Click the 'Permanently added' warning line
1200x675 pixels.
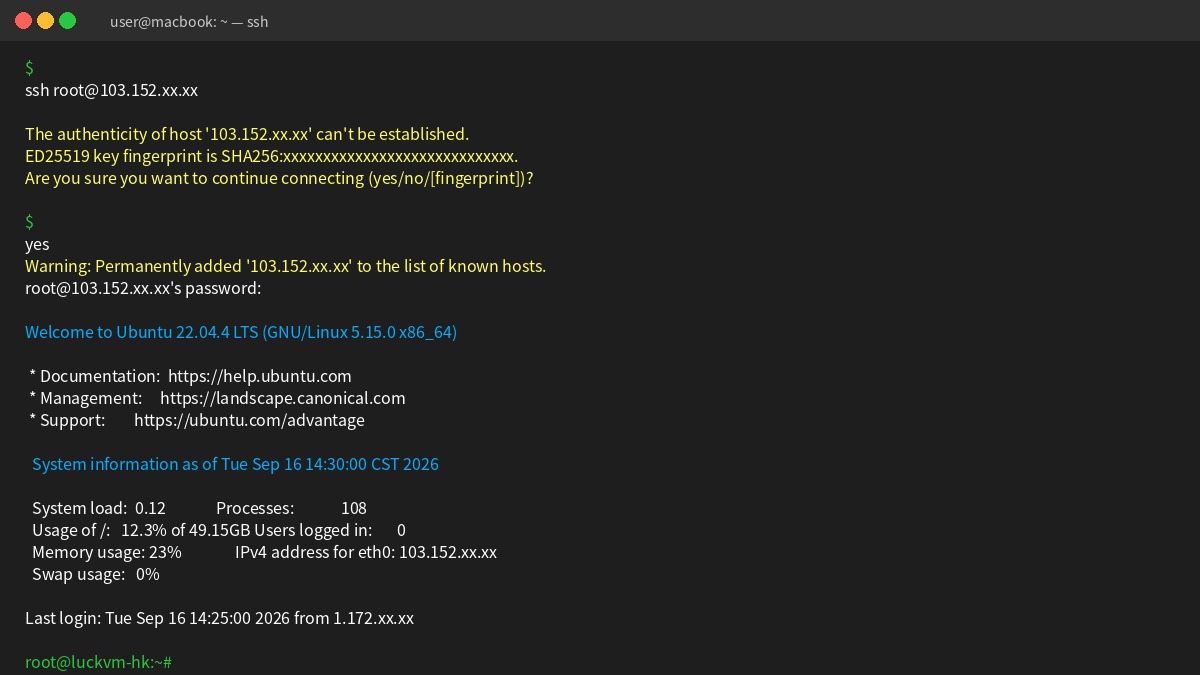tap(285, 266)
